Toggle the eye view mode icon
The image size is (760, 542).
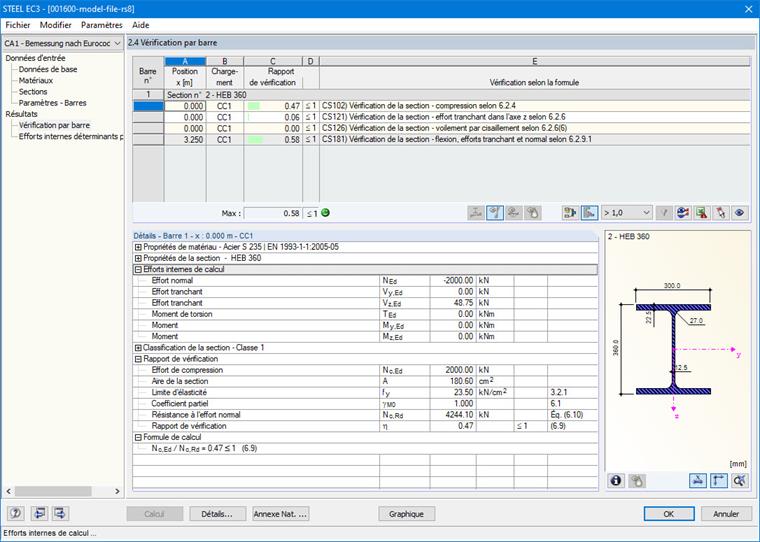(740, 213)
